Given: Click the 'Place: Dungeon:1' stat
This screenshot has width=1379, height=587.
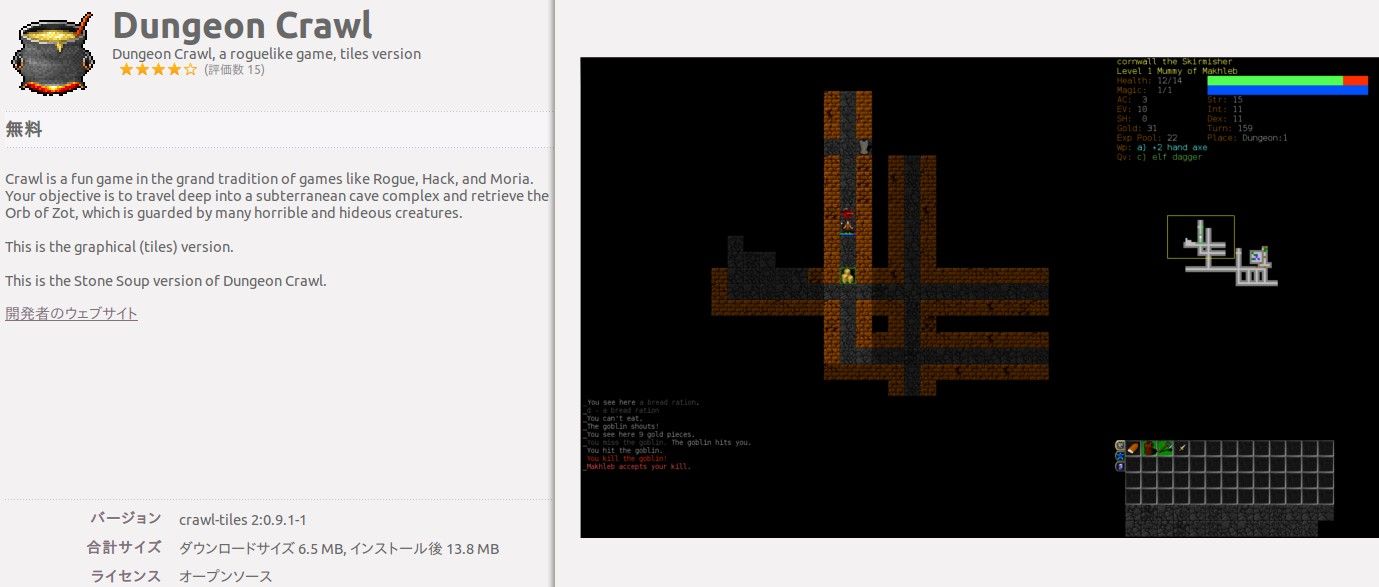Looking at the screenshot, I should click(x=1248, y=138).
